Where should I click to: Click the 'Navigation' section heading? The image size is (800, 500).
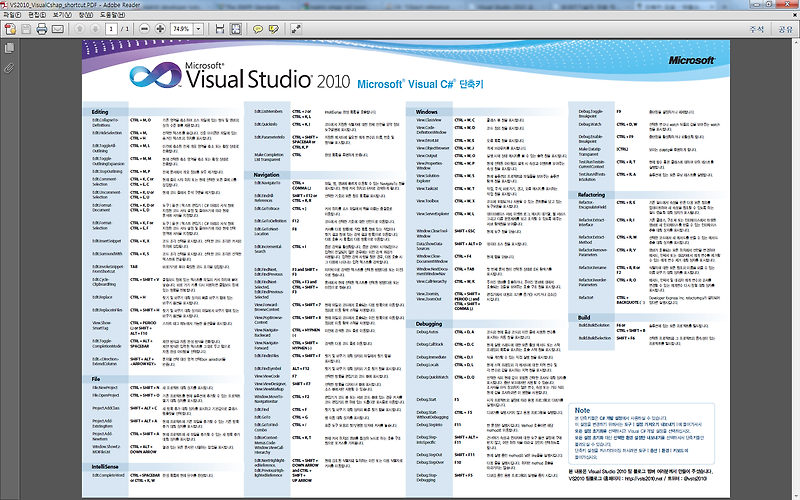pyautogui.click(x=267, y=174)
